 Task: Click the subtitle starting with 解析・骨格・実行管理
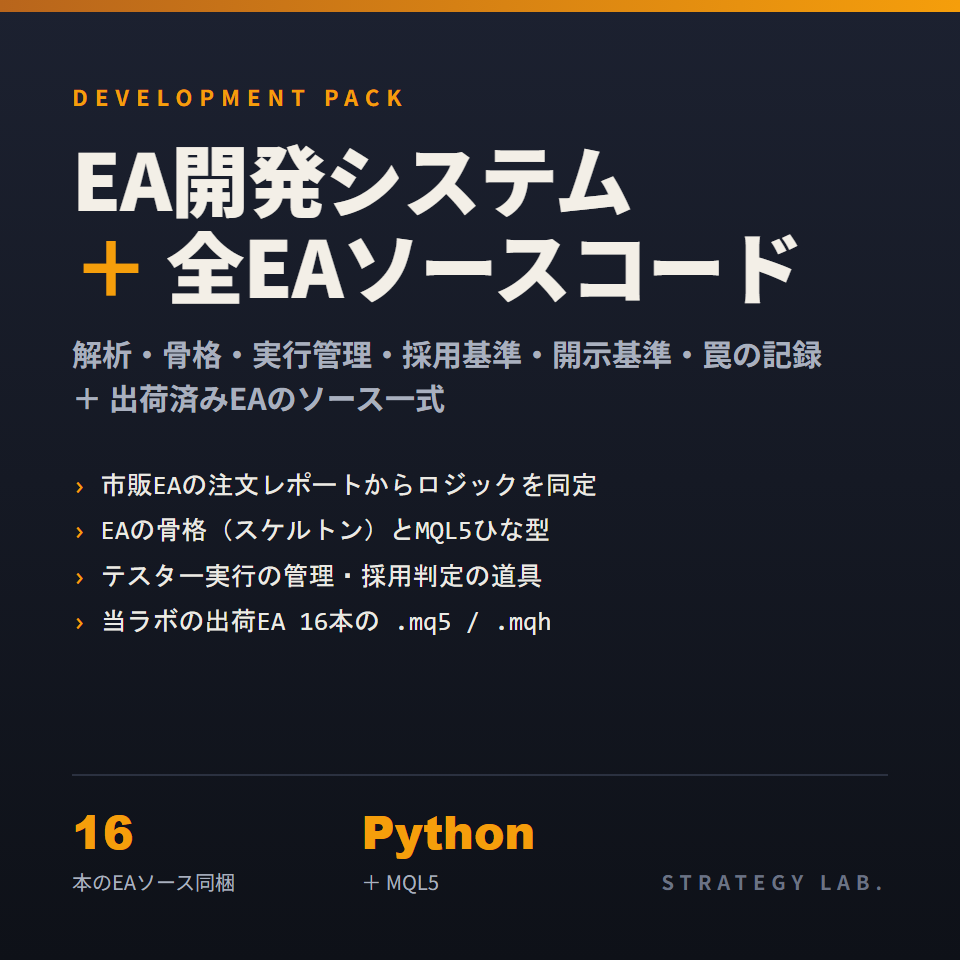point(447,355)
